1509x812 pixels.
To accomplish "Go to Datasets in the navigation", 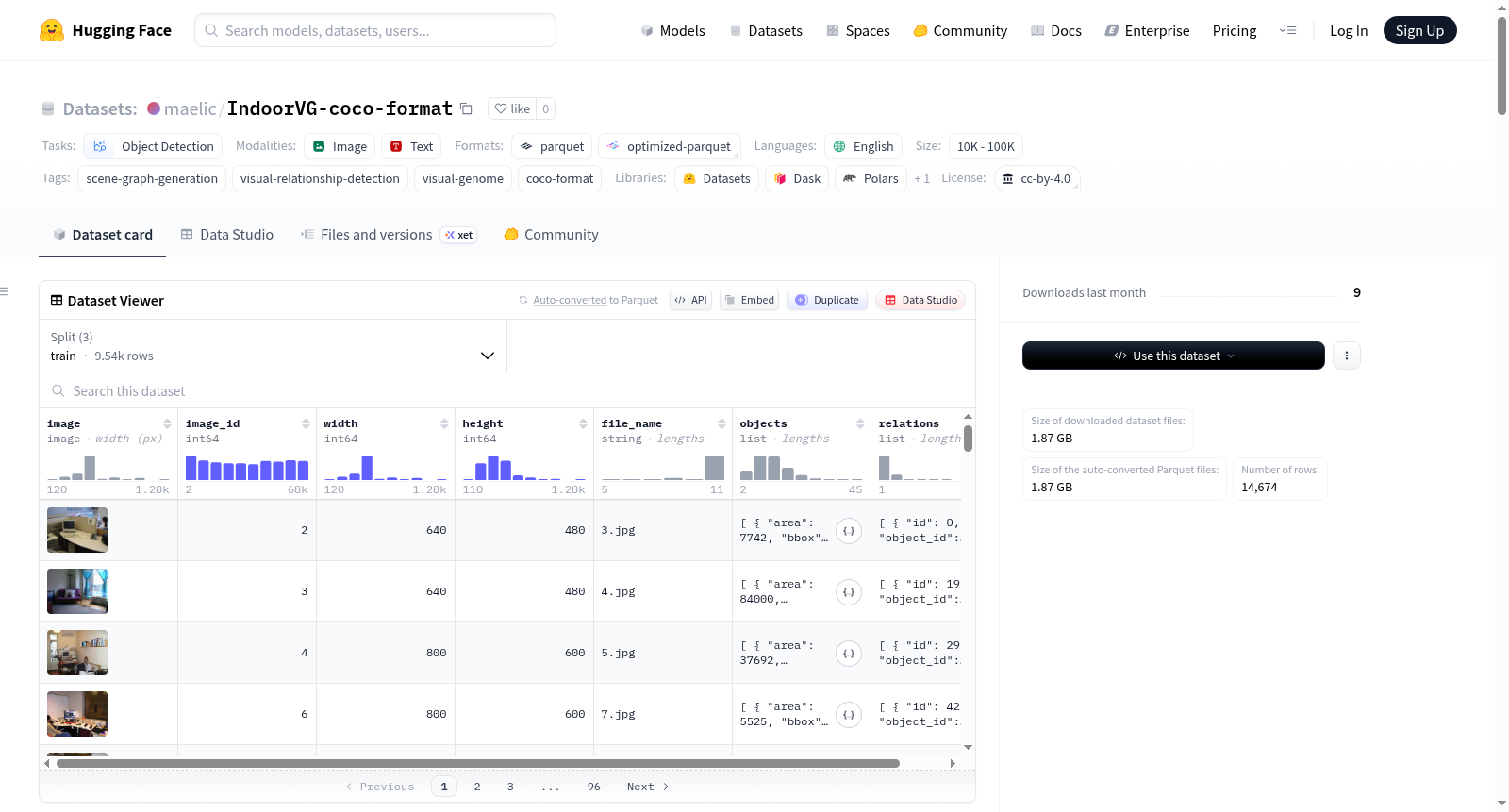I will click(766, 30).
